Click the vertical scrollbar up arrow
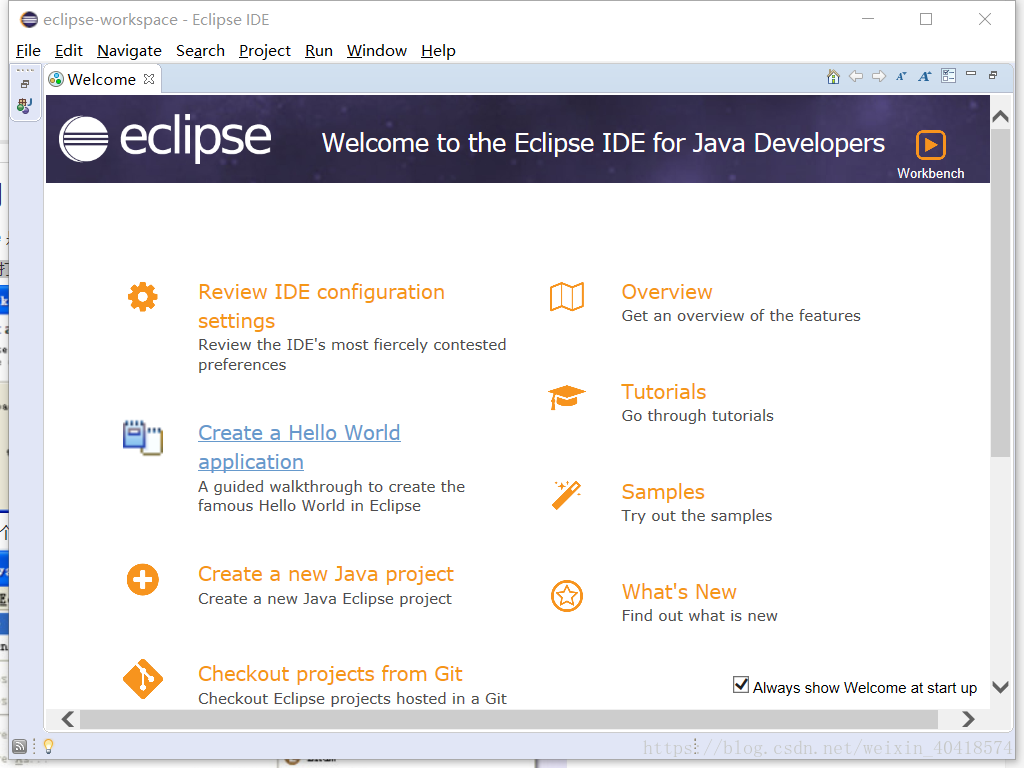 (1000, 116)
